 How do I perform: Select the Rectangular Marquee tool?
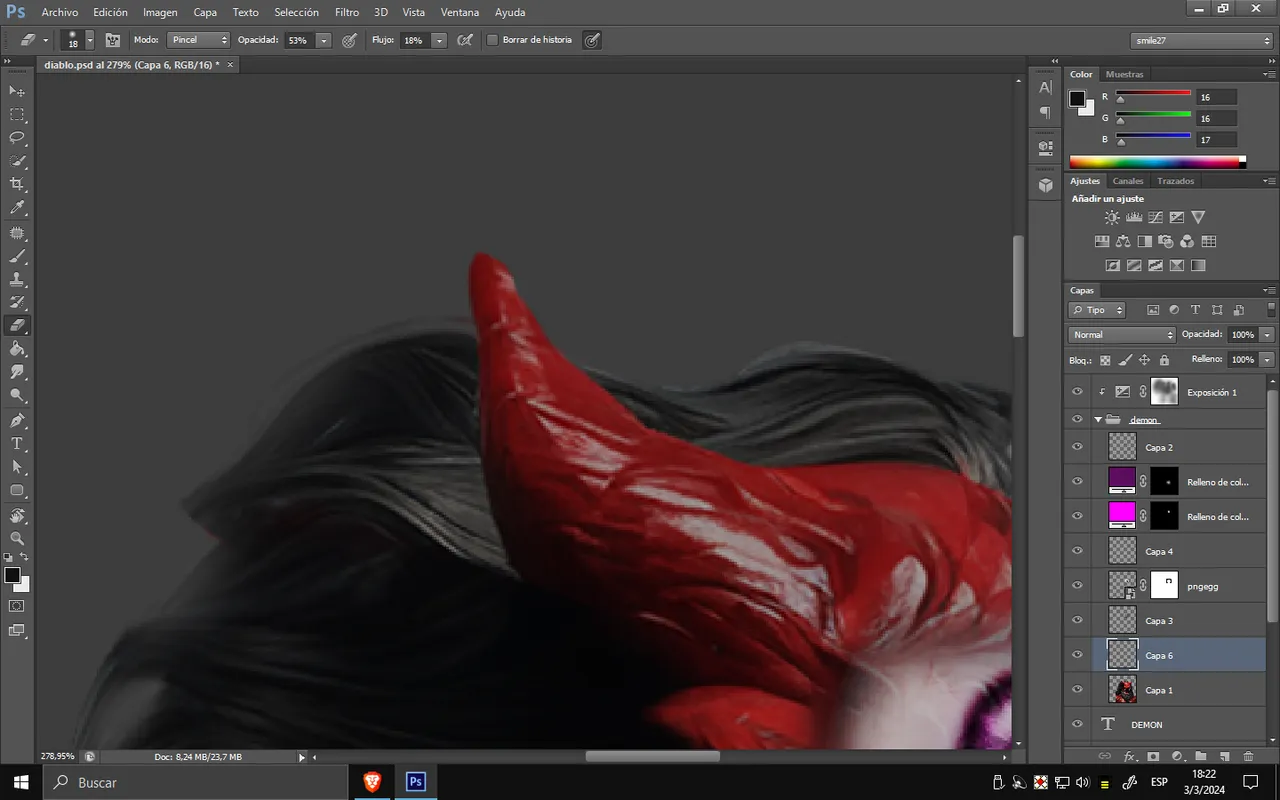coord(17,115)
